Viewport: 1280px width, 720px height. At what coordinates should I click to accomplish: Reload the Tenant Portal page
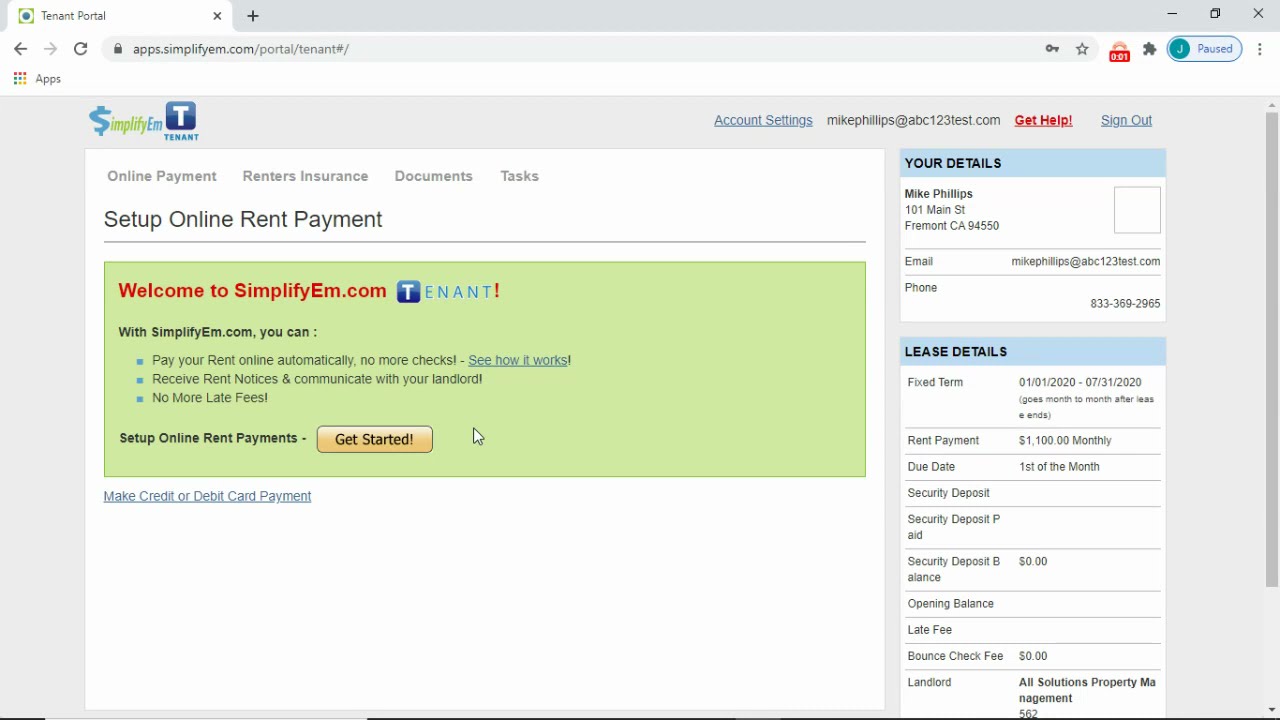pos(81,49)
